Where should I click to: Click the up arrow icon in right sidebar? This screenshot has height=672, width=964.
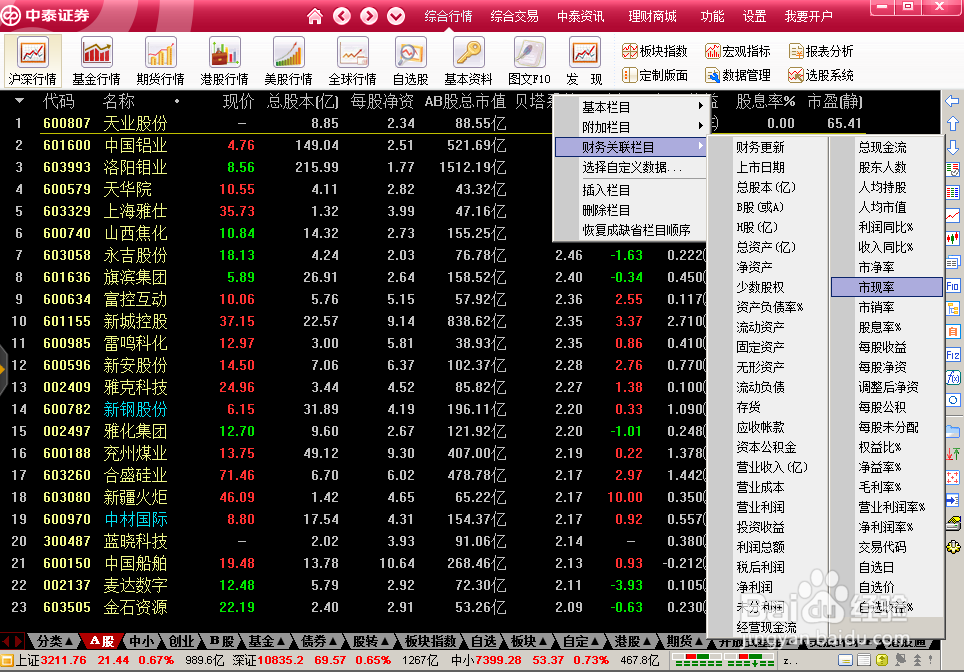[952, 124]
